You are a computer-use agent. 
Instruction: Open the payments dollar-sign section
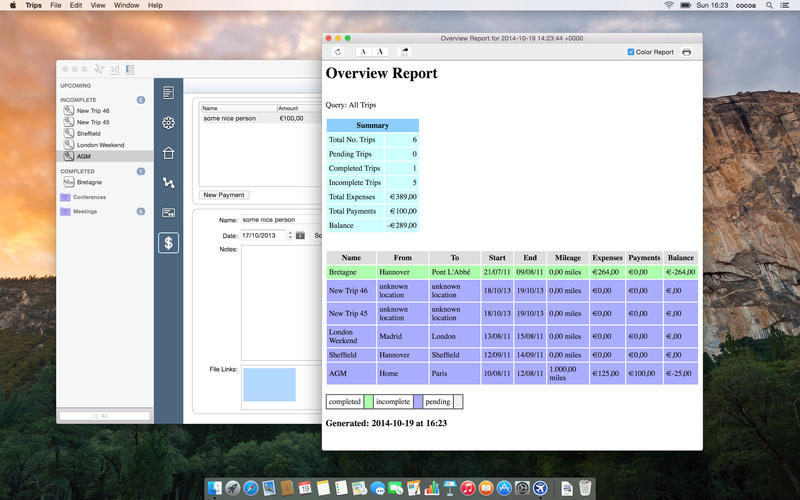168,241
